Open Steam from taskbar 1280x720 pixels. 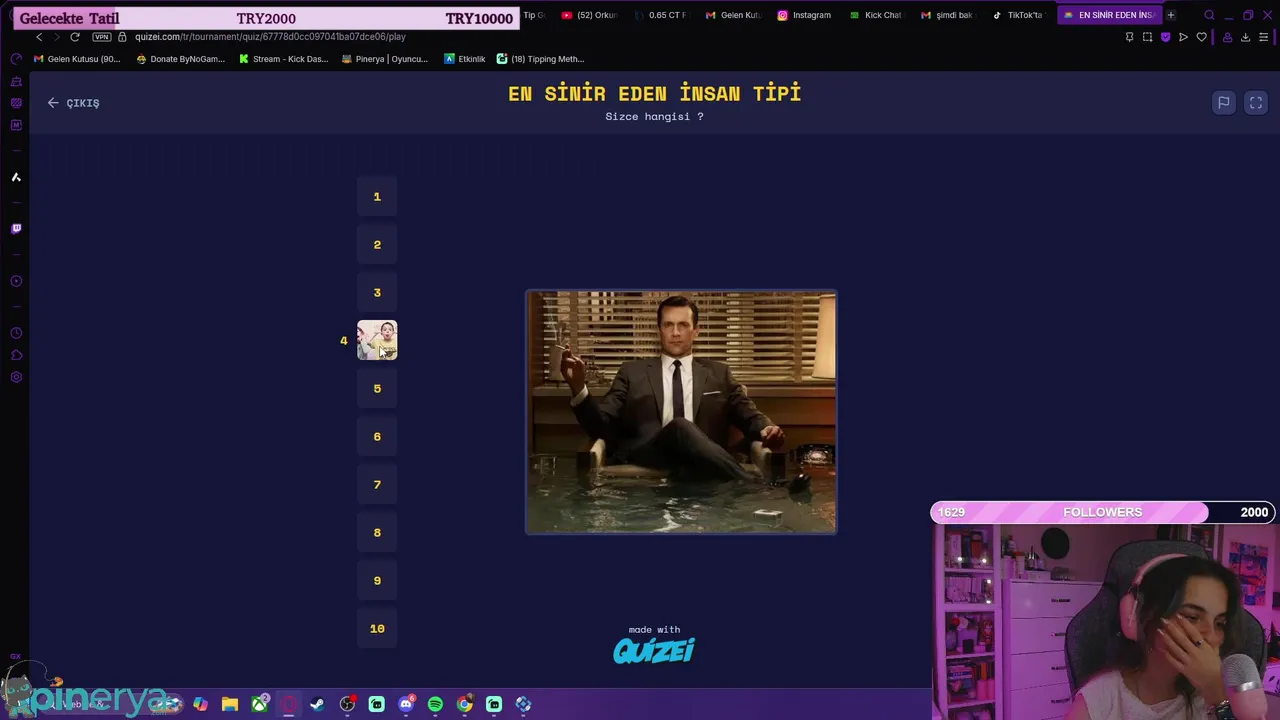coord(317,704)
